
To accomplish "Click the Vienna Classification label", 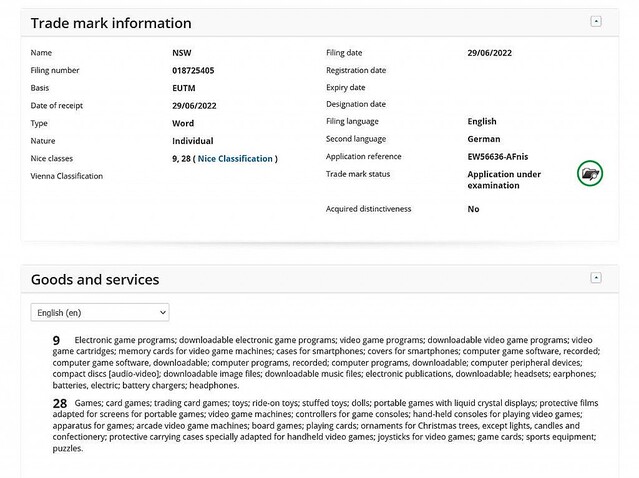I will point(67,176).
